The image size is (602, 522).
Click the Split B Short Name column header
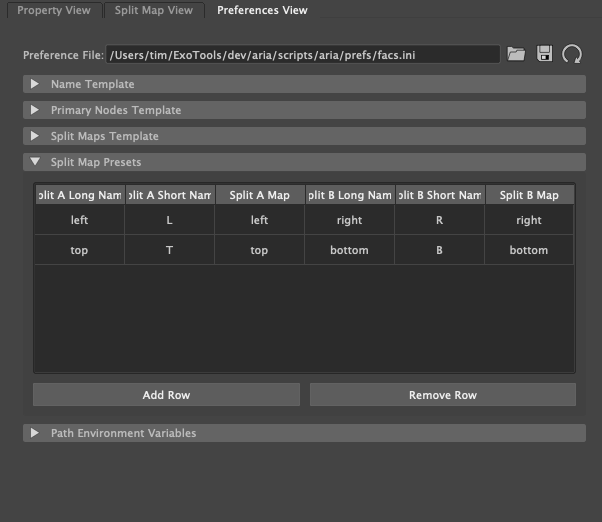[x=440, y=195]
